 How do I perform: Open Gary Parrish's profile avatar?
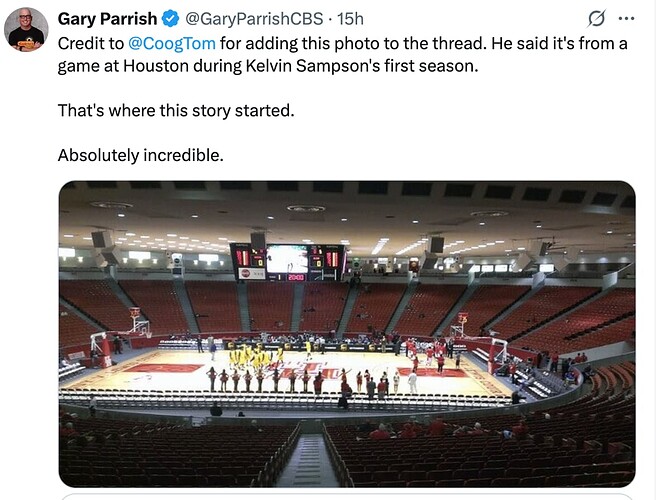[x=26, y=29]
